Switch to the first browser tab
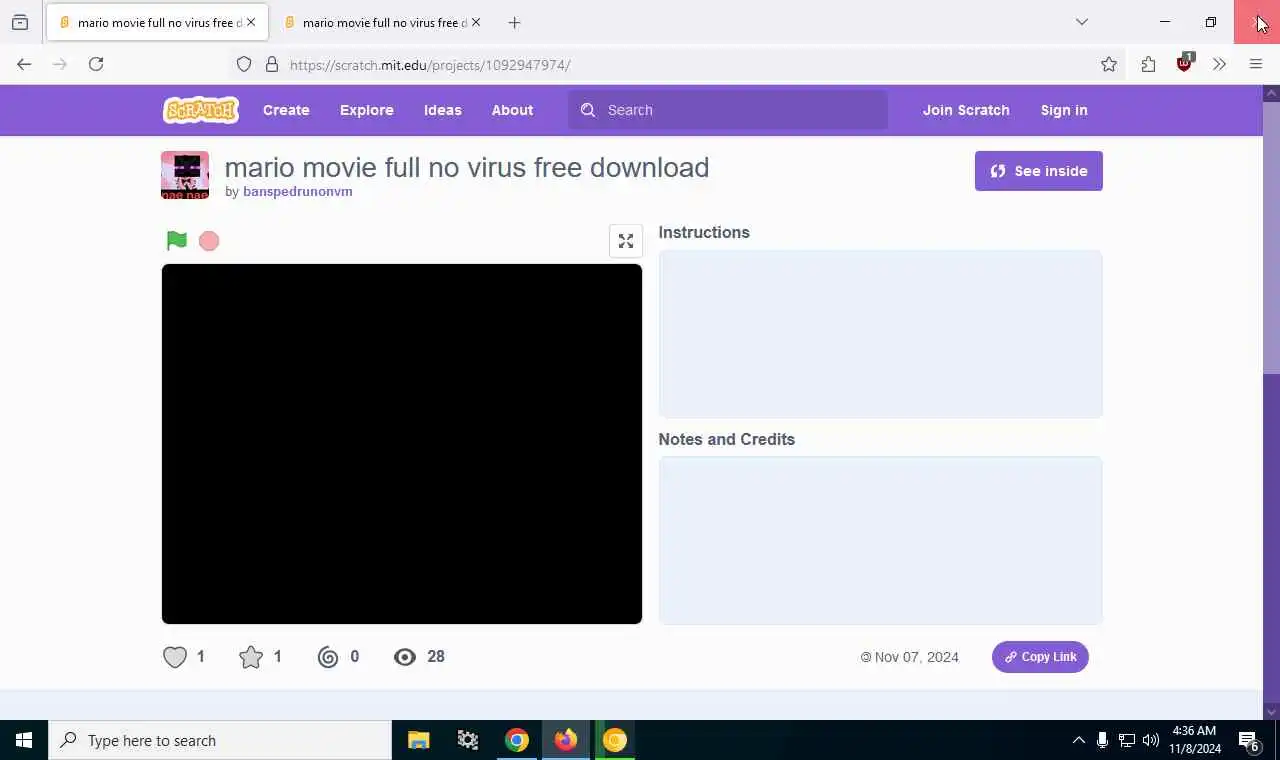 tap(157, 22)
